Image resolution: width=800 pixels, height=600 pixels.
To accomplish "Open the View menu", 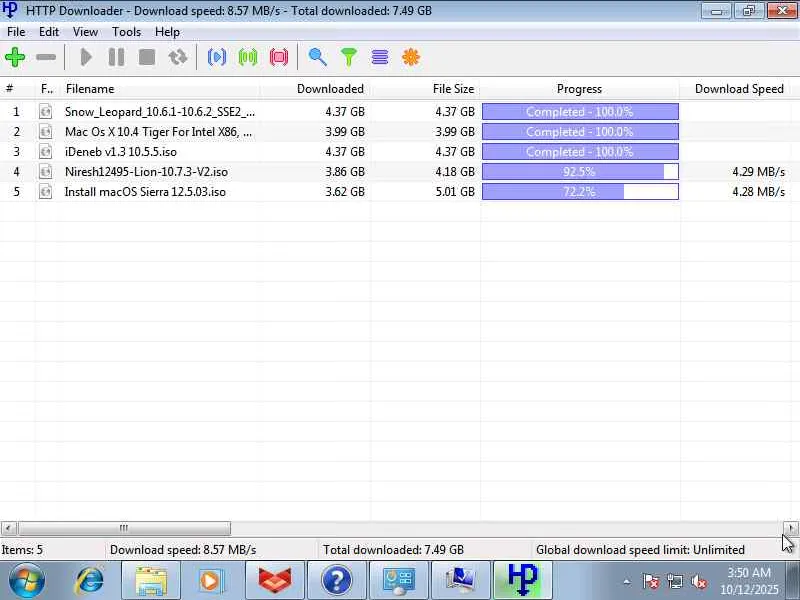I will (85, 32).
